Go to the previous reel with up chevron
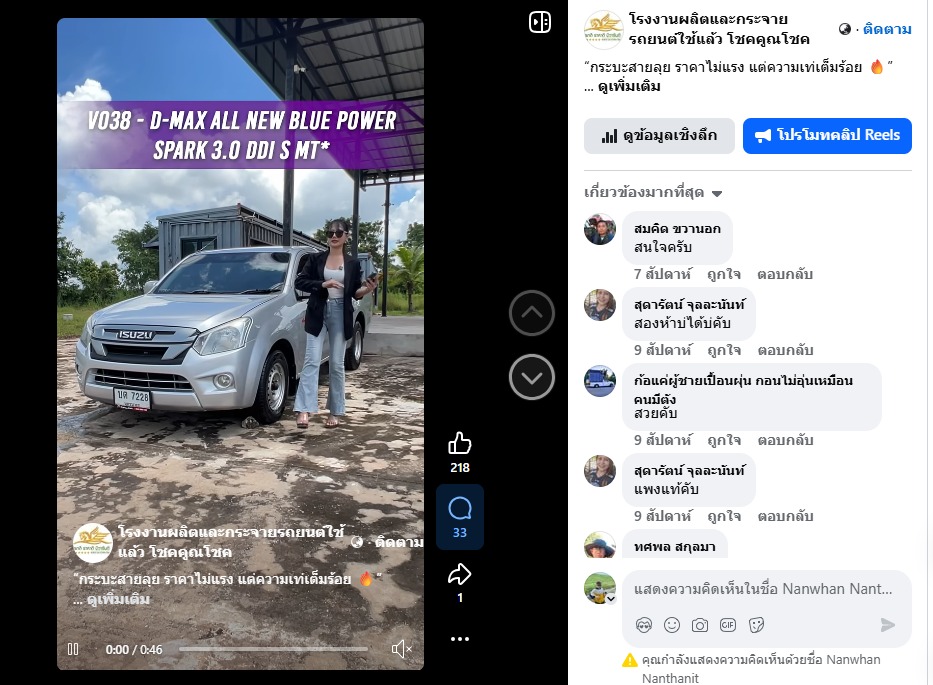 (532, 313)
